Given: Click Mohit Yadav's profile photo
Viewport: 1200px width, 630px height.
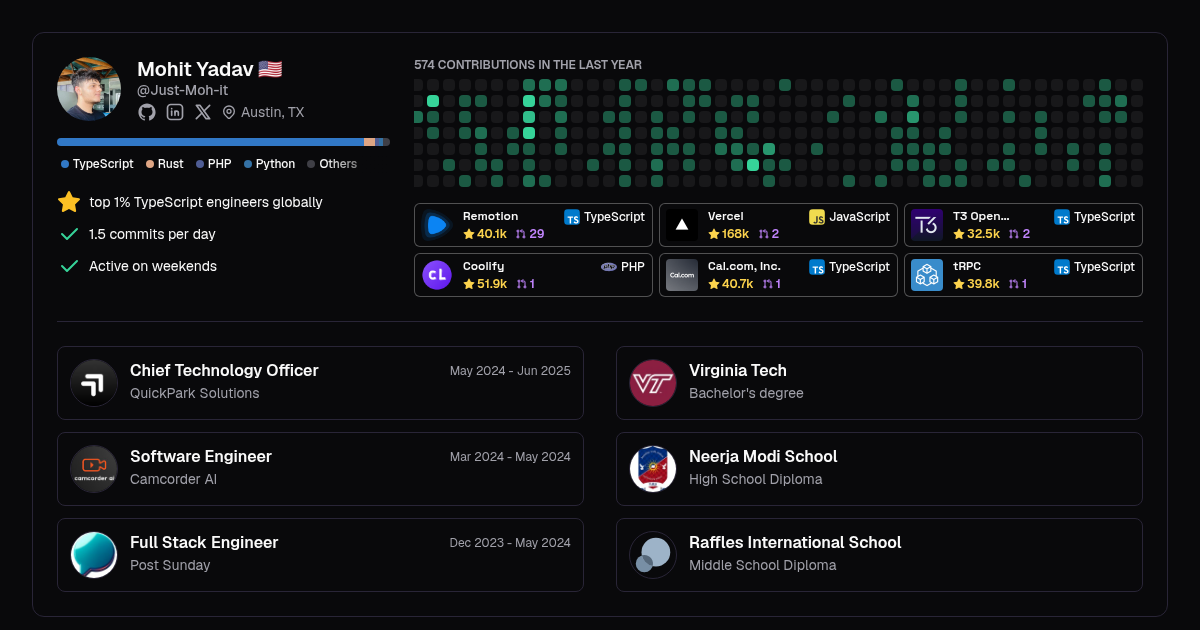Looking at the screenshot, I should [x=89, y=89].
